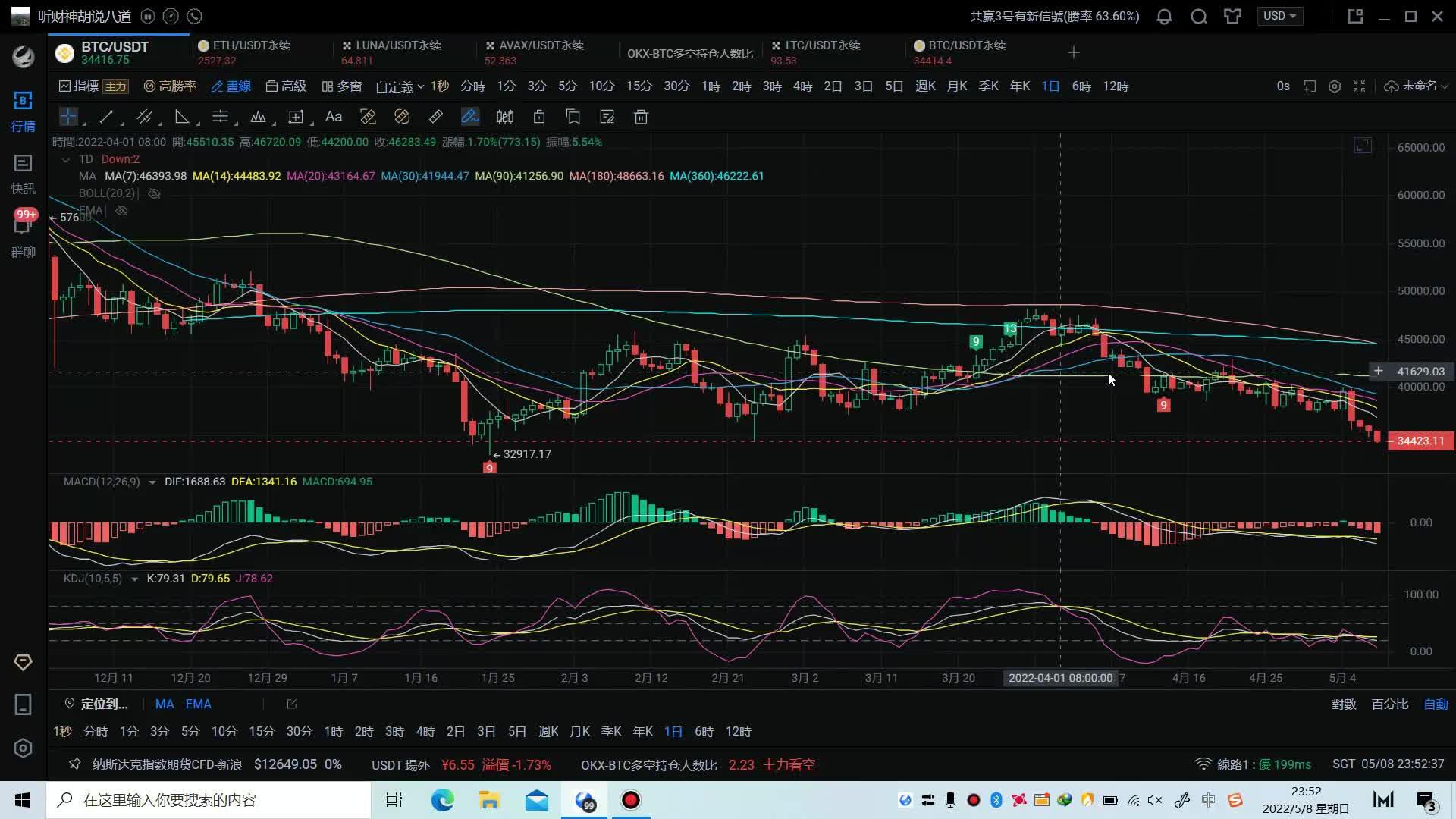Toggle MA overlay in bottom bar
1456x819 pixels.
[165, 704]
